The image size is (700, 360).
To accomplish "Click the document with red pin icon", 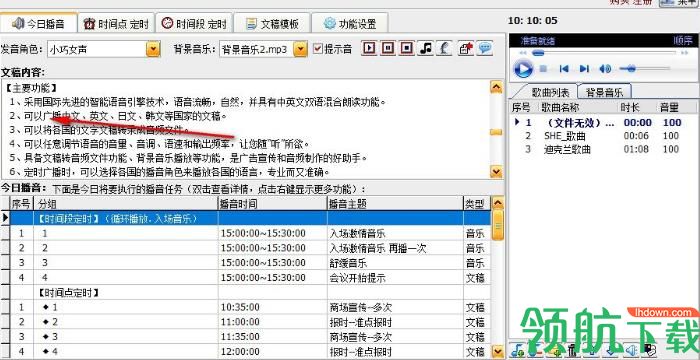I will point(466,48).
